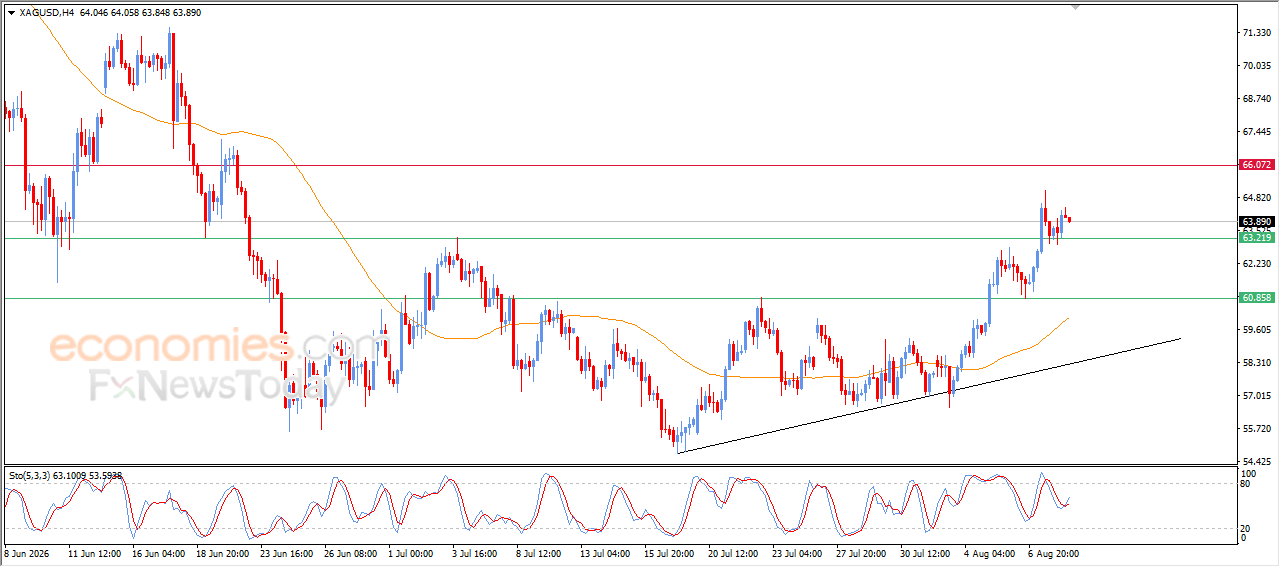Click the gray chart shift triangle marker
This screenshot has height=567, width=1280.
click(1075, 5)
